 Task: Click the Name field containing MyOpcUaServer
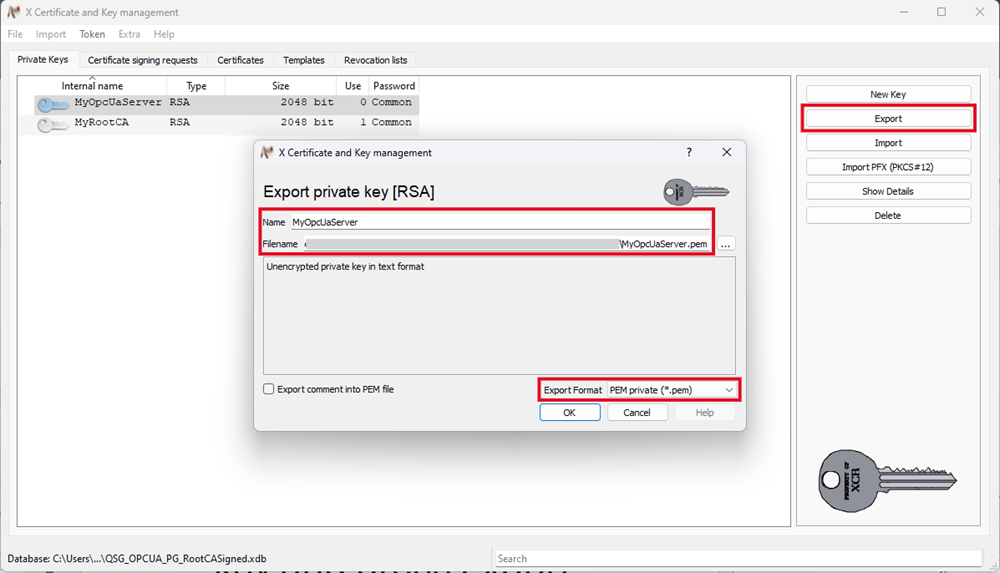(x=498, y=222)
